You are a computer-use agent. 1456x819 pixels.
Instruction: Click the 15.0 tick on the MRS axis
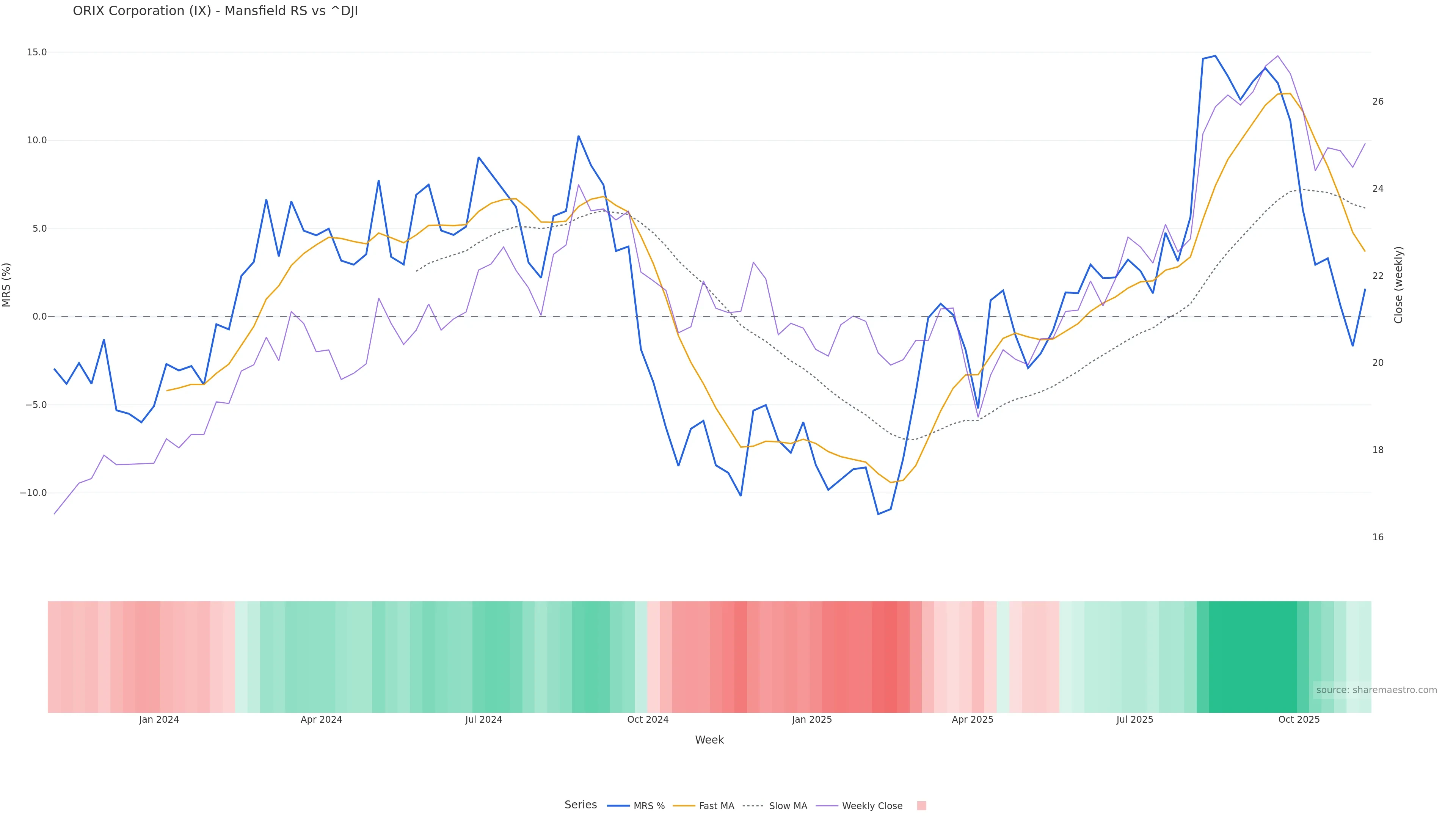pyautogui.click(x=37, y=52)
